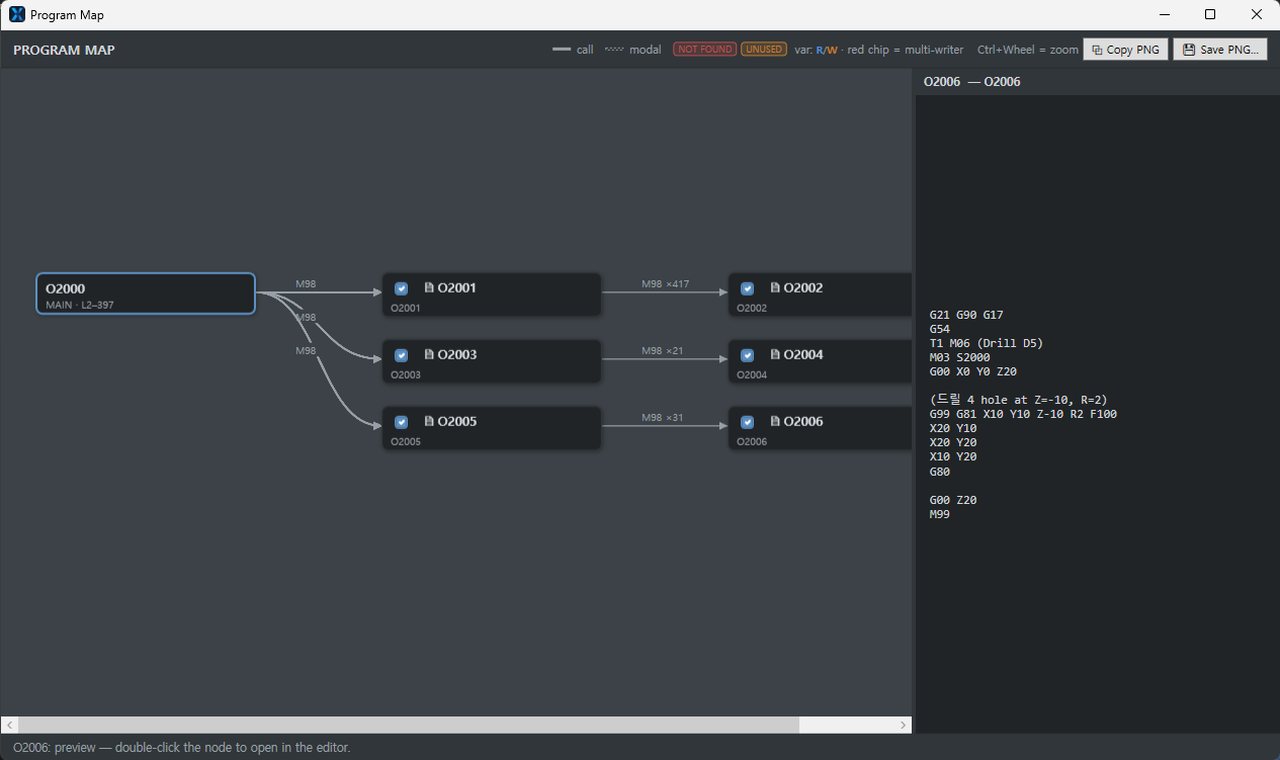This screenshot has height=760, width=1280.
Task: Click the document icon on node O2001
Action: pos(429,287)
